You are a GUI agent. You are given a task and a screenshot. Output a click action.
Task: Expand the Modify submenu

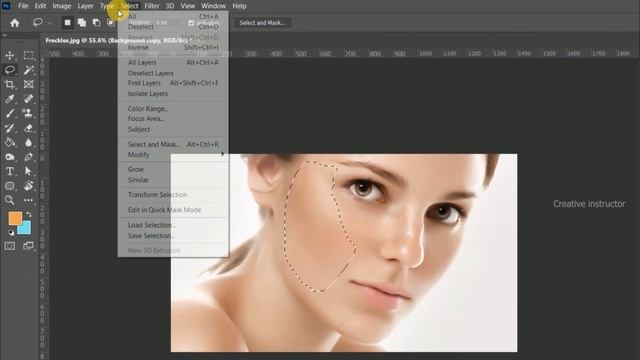pyautogui.click(x=173, y=155)
